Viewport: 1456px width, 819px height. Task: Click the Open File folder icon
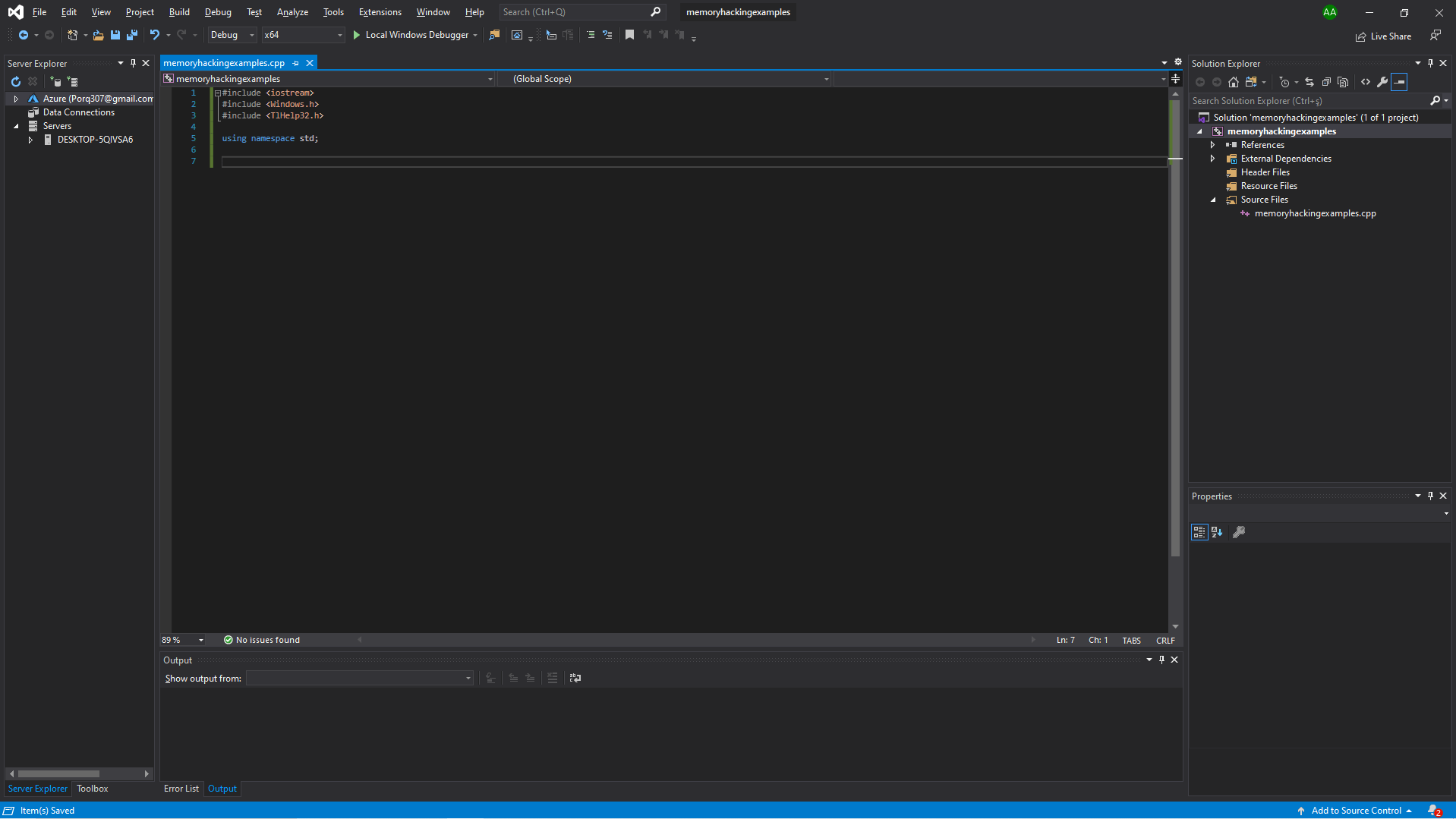tap(98, 35)
